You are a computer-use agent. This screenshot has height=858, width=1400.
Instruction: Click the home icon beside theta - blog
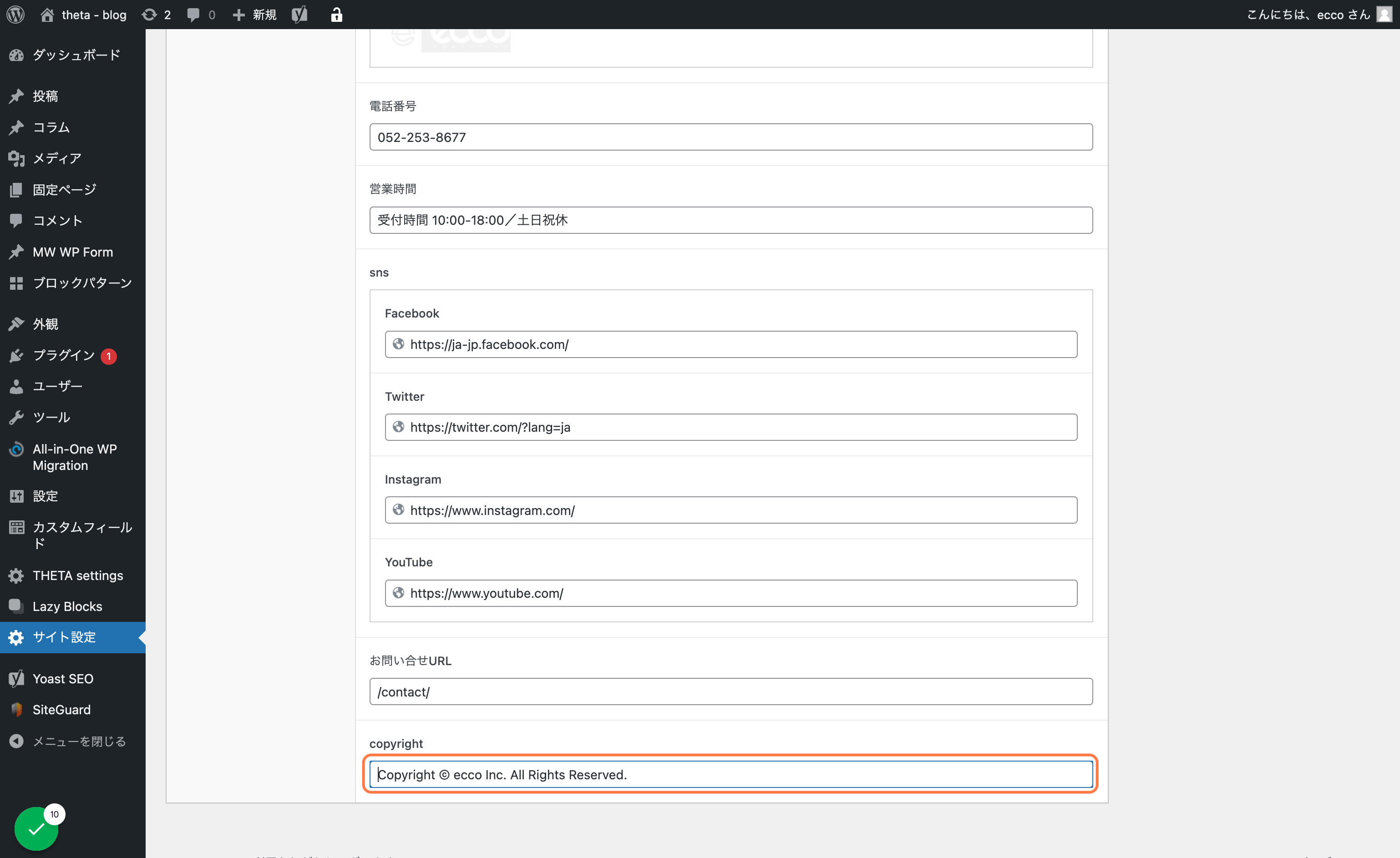tap(47, 14)
